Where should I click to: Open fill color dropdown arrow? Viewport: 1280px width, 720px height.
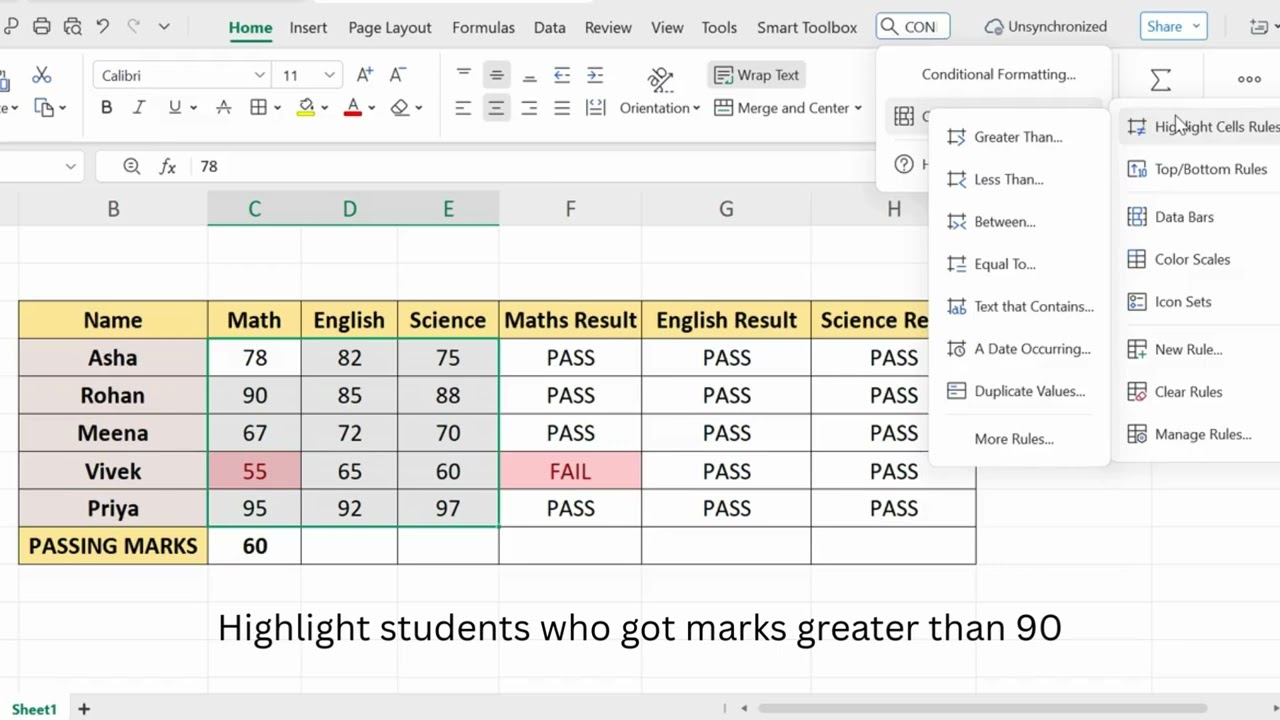coord(325,108)
